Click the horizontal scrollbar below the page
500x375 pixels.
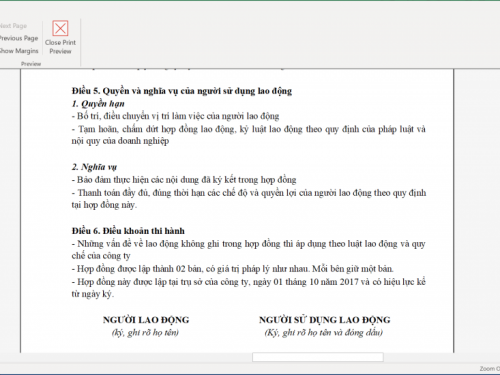click(x=318, y=357)
